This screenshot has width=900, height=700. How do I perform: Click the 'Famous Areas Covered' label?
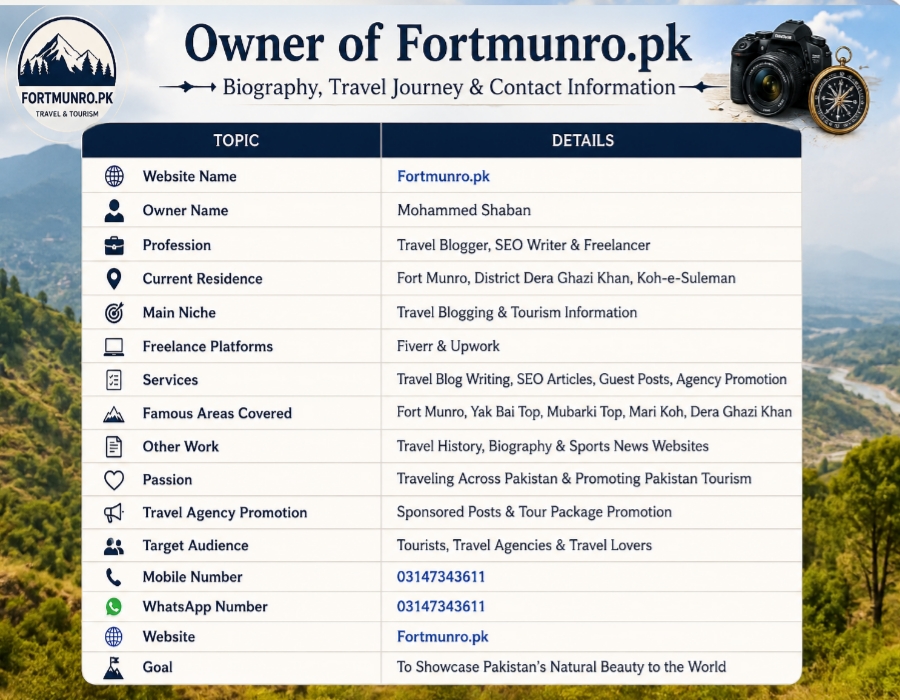(x=217, y=413)
